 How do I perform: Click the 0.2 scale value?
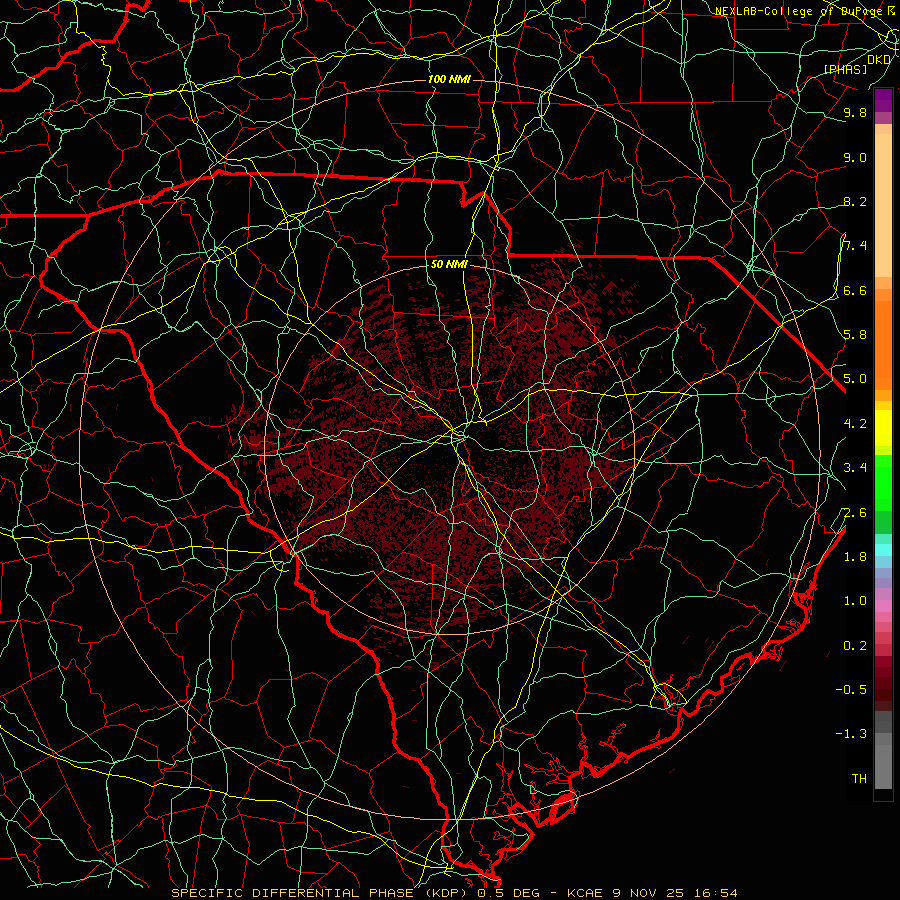[x=855, y=646]
